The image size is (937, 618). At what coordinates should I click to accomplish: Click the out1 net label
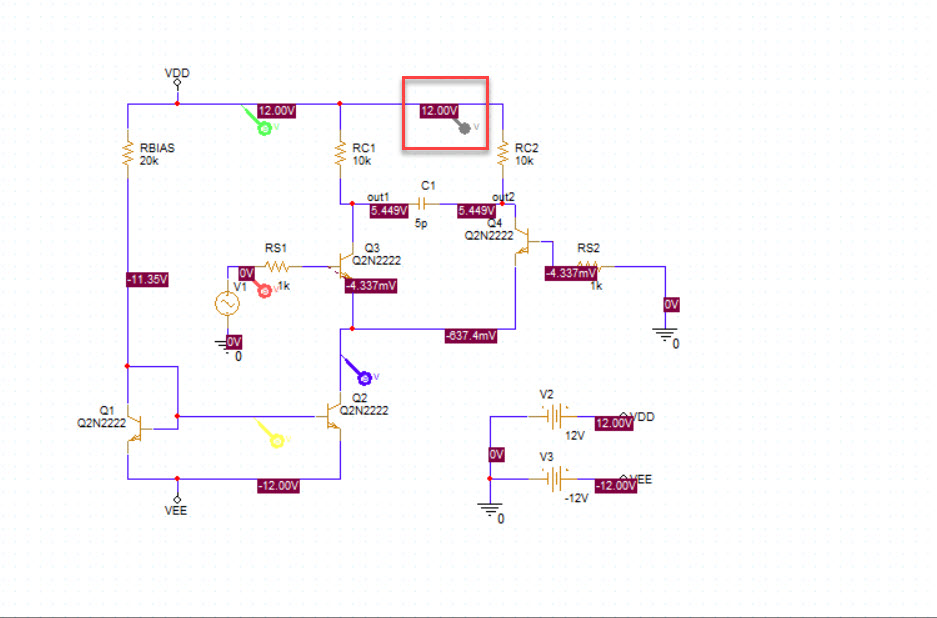(x=377, y=197)
